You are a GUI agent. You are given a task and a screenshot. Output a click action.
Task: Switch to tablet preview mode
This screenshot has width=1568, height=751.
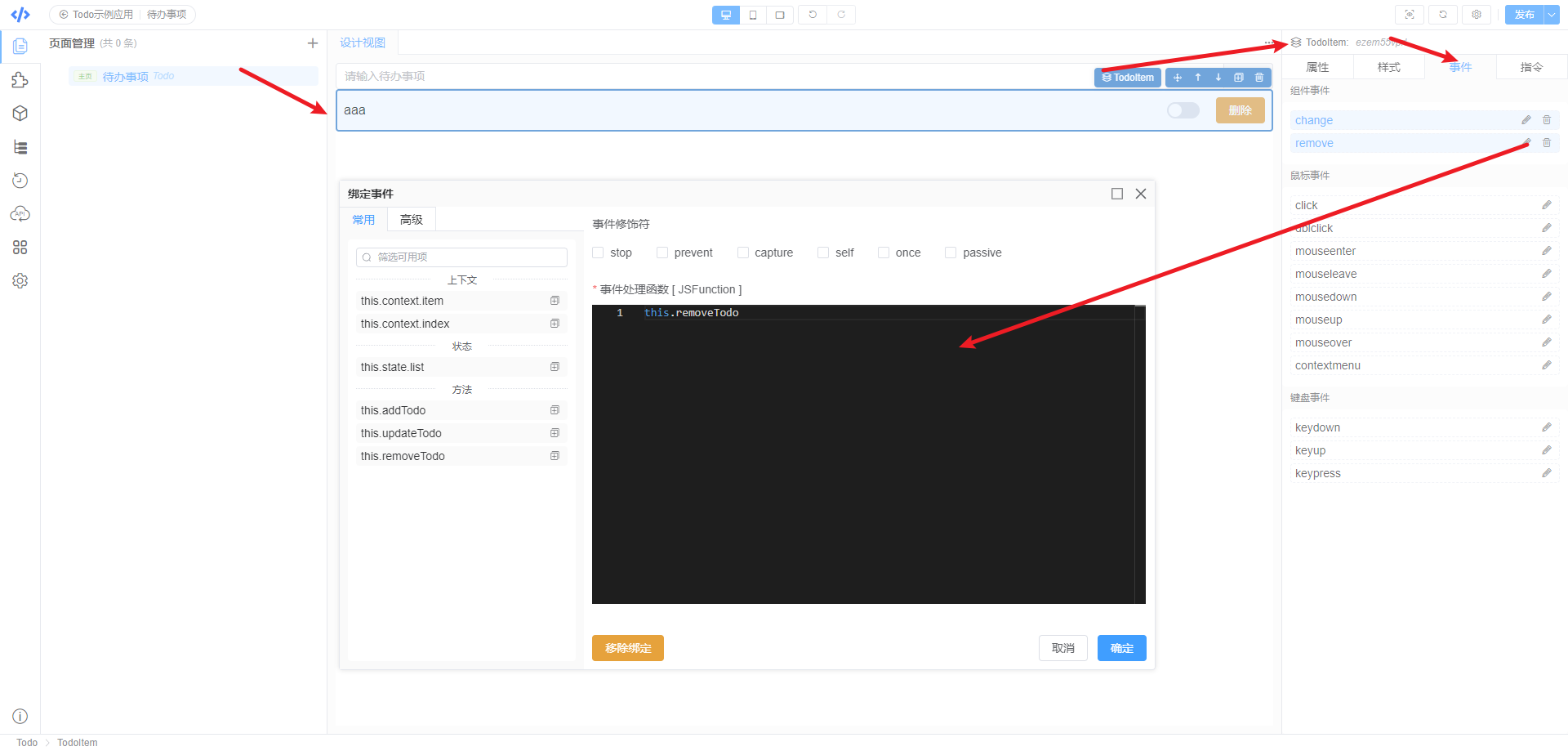[780, 15]
